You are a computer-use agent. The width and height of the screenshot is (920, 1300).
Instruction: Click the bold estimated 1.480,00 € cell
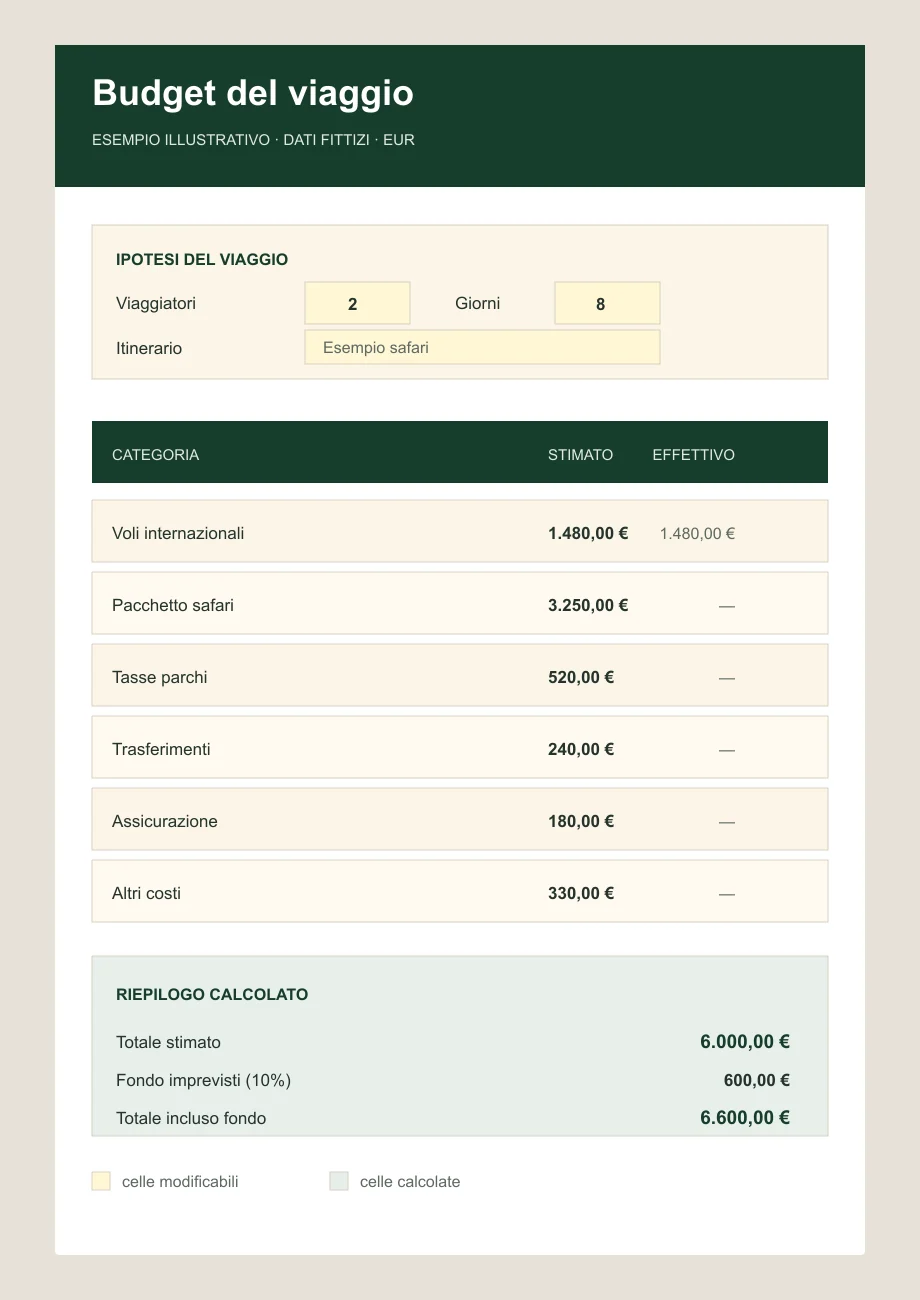(588, 533)
